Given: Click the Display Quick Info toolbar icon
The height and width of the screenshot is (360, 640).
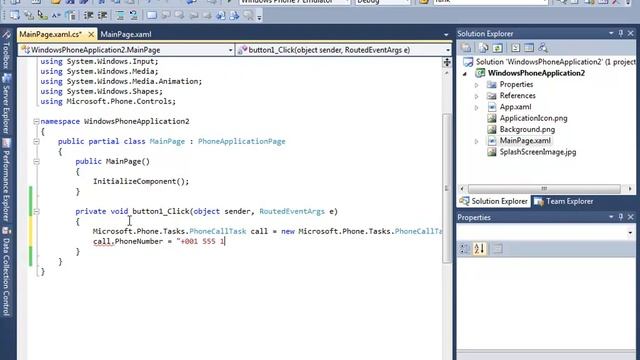Looking at the screenshot, I should tap(42, 16).
